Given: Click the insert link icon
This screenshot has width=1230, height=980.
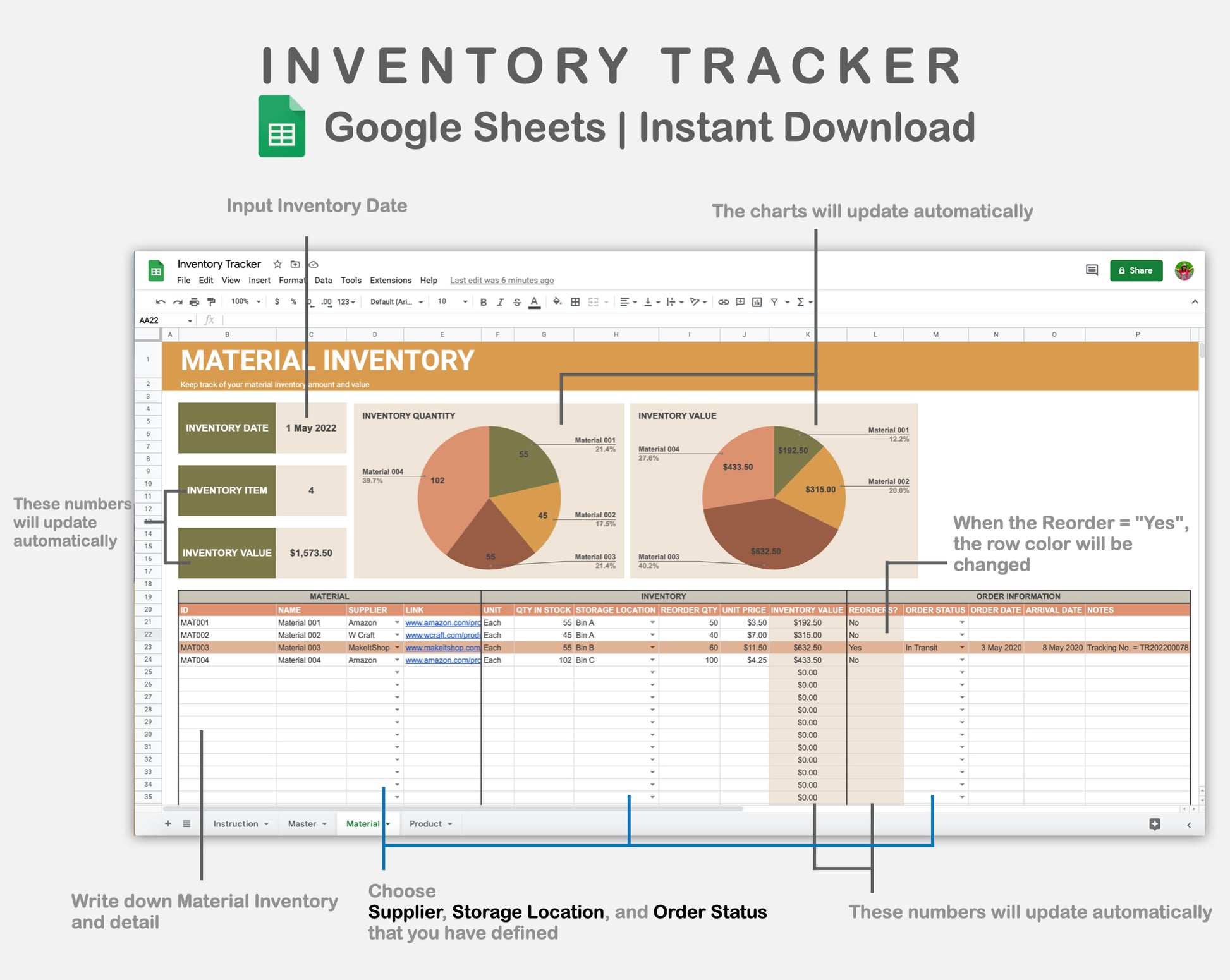Looking at the screenshot, I should click(724, 302).
